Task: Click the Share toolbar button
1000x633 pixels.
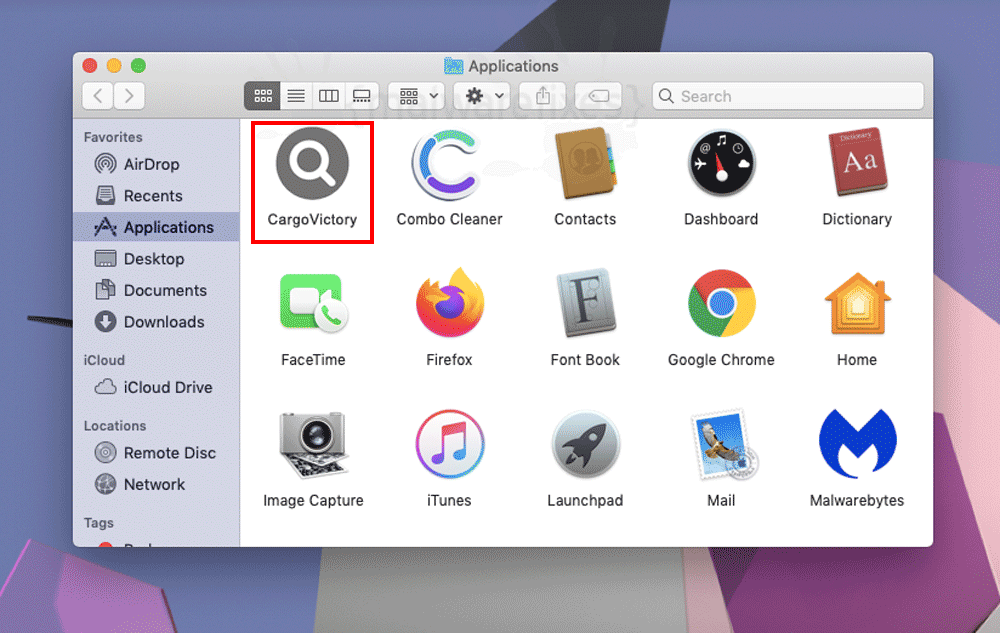Action: coord(543,96)
